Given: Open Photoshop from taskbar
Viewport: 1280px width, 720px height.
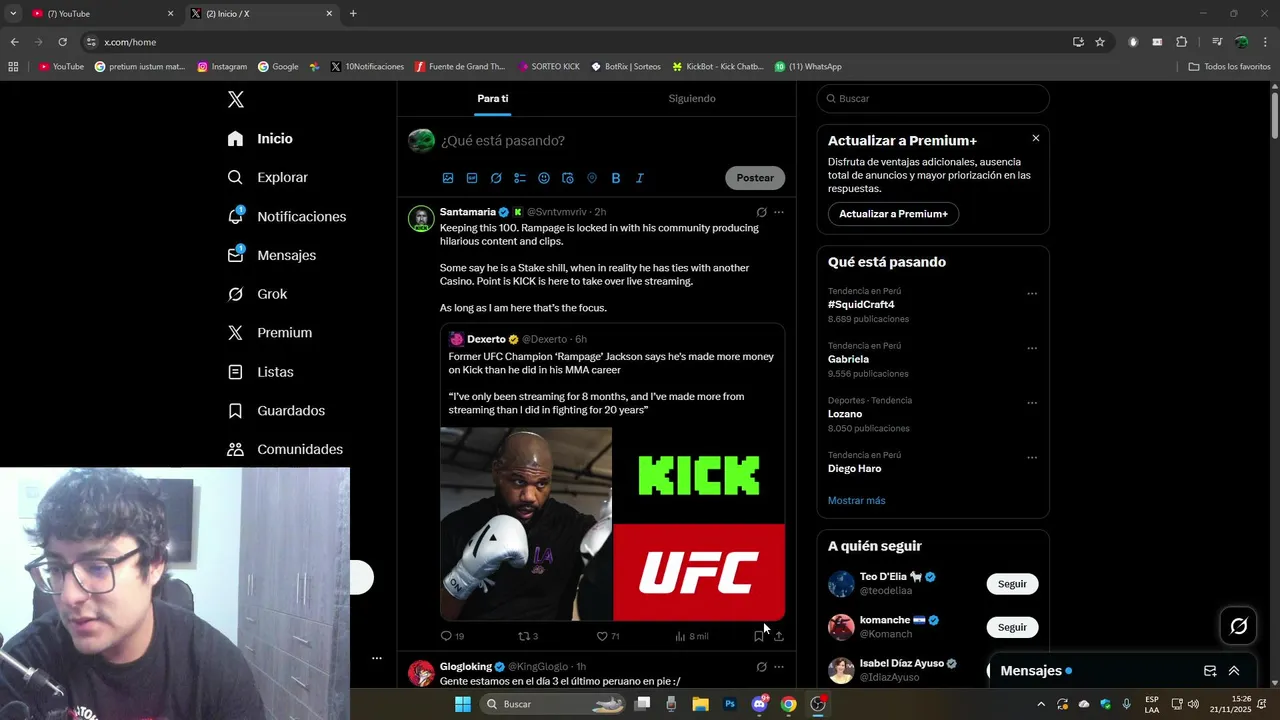Looking at the screenshot, I should pyautogui.click(x=730, y=704).
